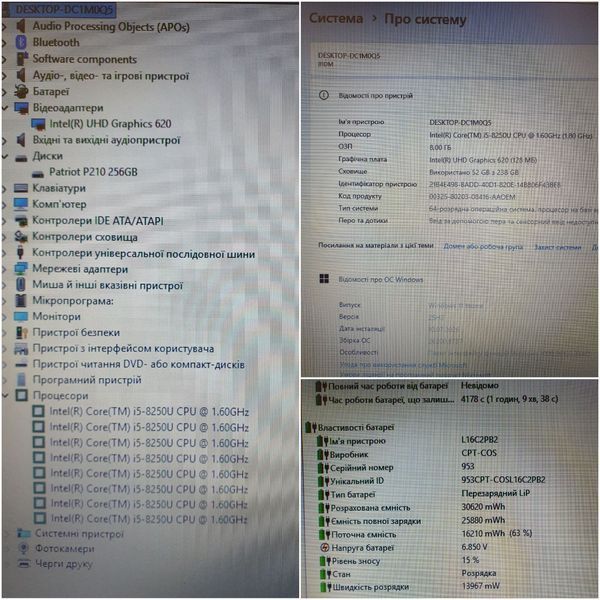Click battery device name value L16C2PB2

479,439
